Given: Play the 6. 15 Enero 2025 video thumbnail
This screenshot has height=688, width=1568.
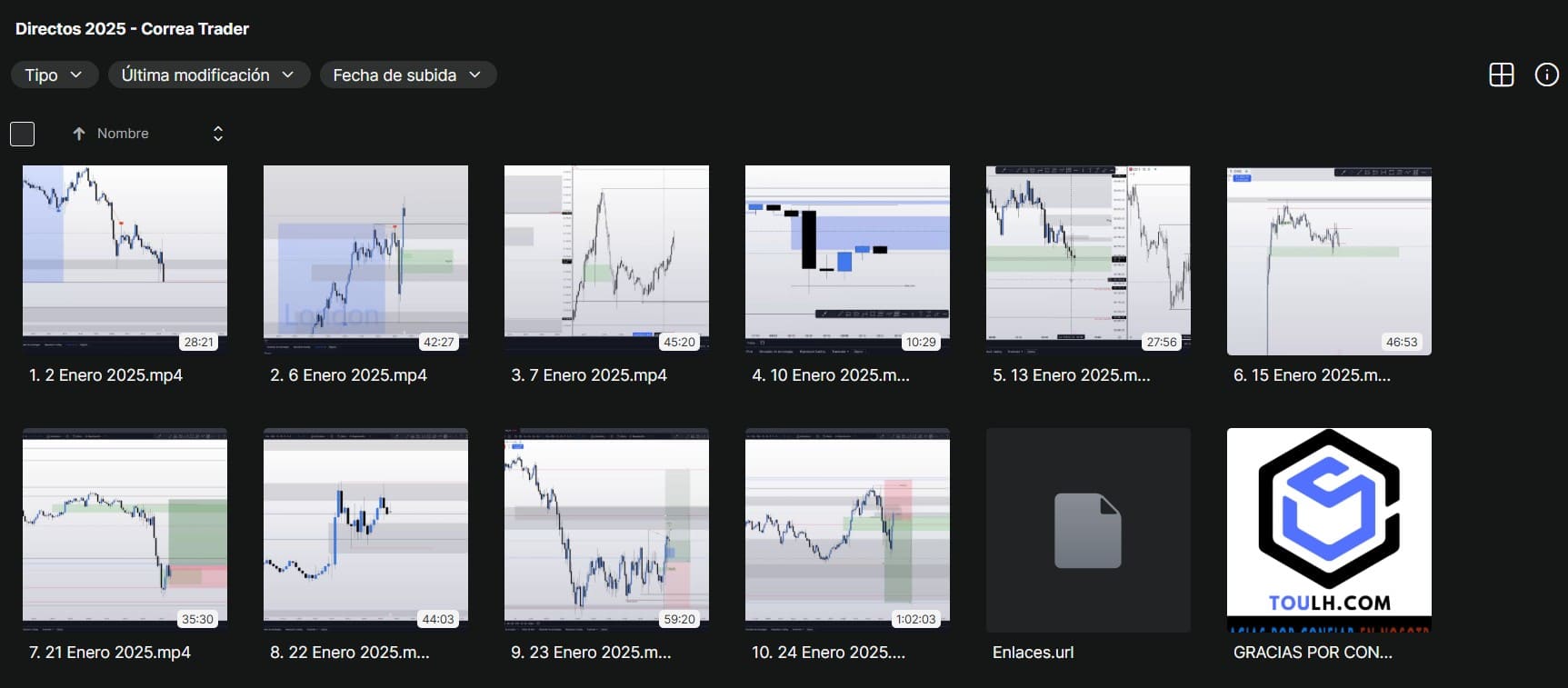Looking at the screenshot, I should [x=1329, y=254].
